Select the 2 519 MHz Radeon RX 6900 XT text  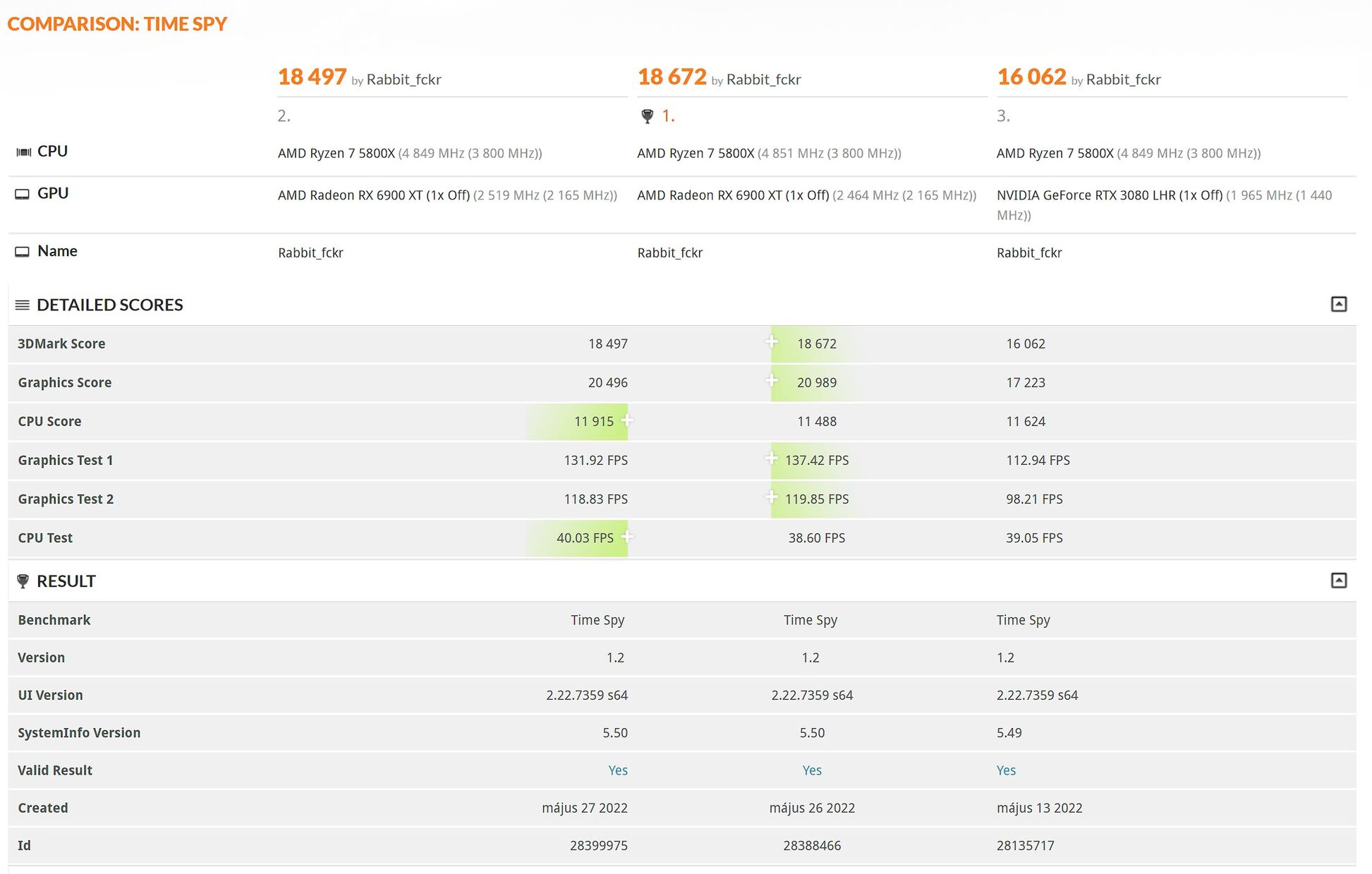pos(447,195)
